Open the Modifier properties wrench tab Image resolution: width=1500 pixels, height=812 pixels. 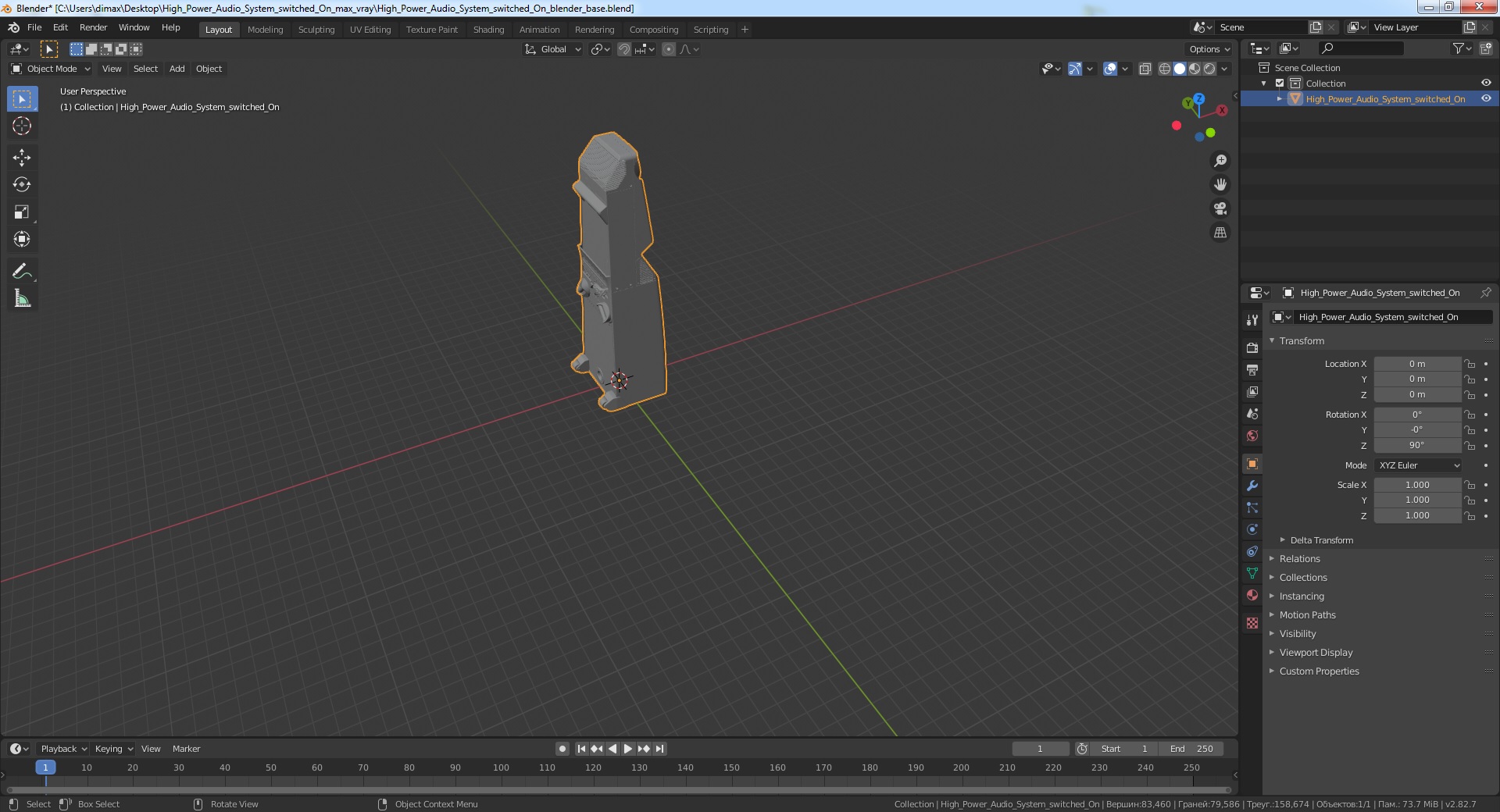click(1252, 486)
